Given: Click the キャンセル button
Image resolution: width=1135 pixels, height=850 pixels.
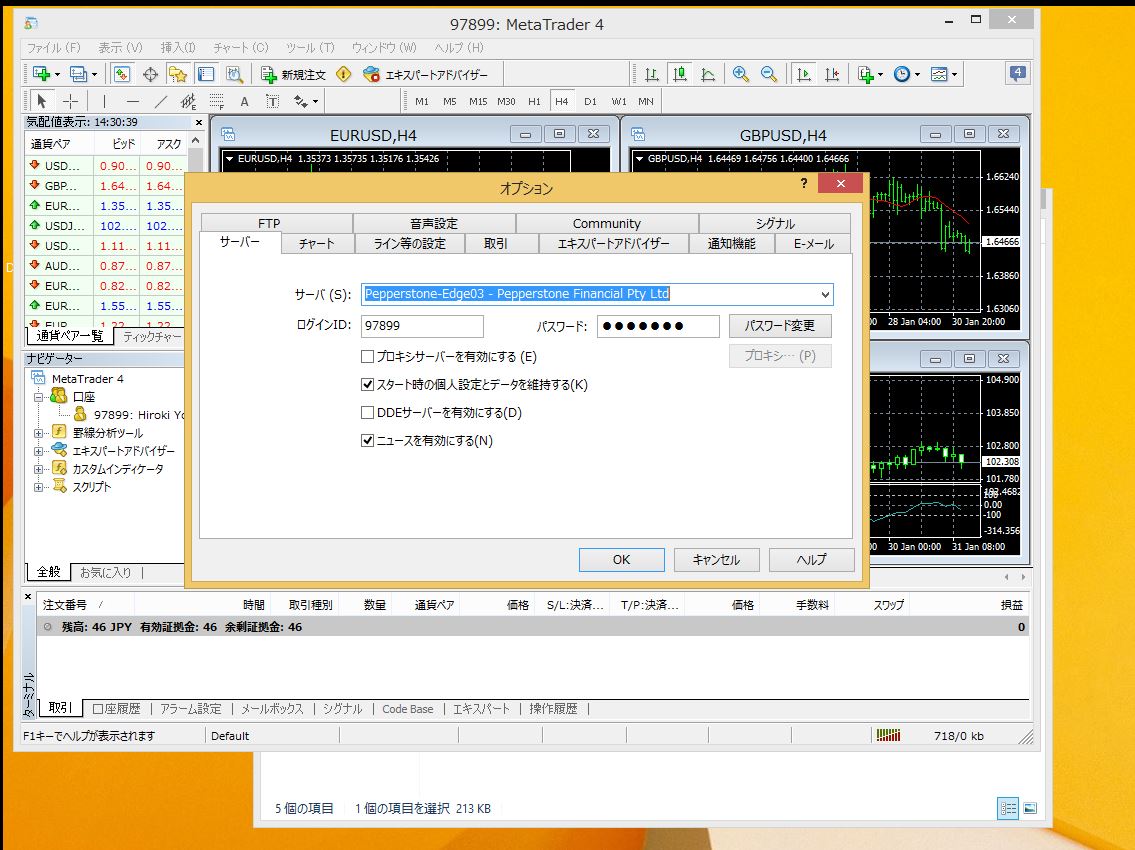Looking at the screenshot, I should coord(716,560).
